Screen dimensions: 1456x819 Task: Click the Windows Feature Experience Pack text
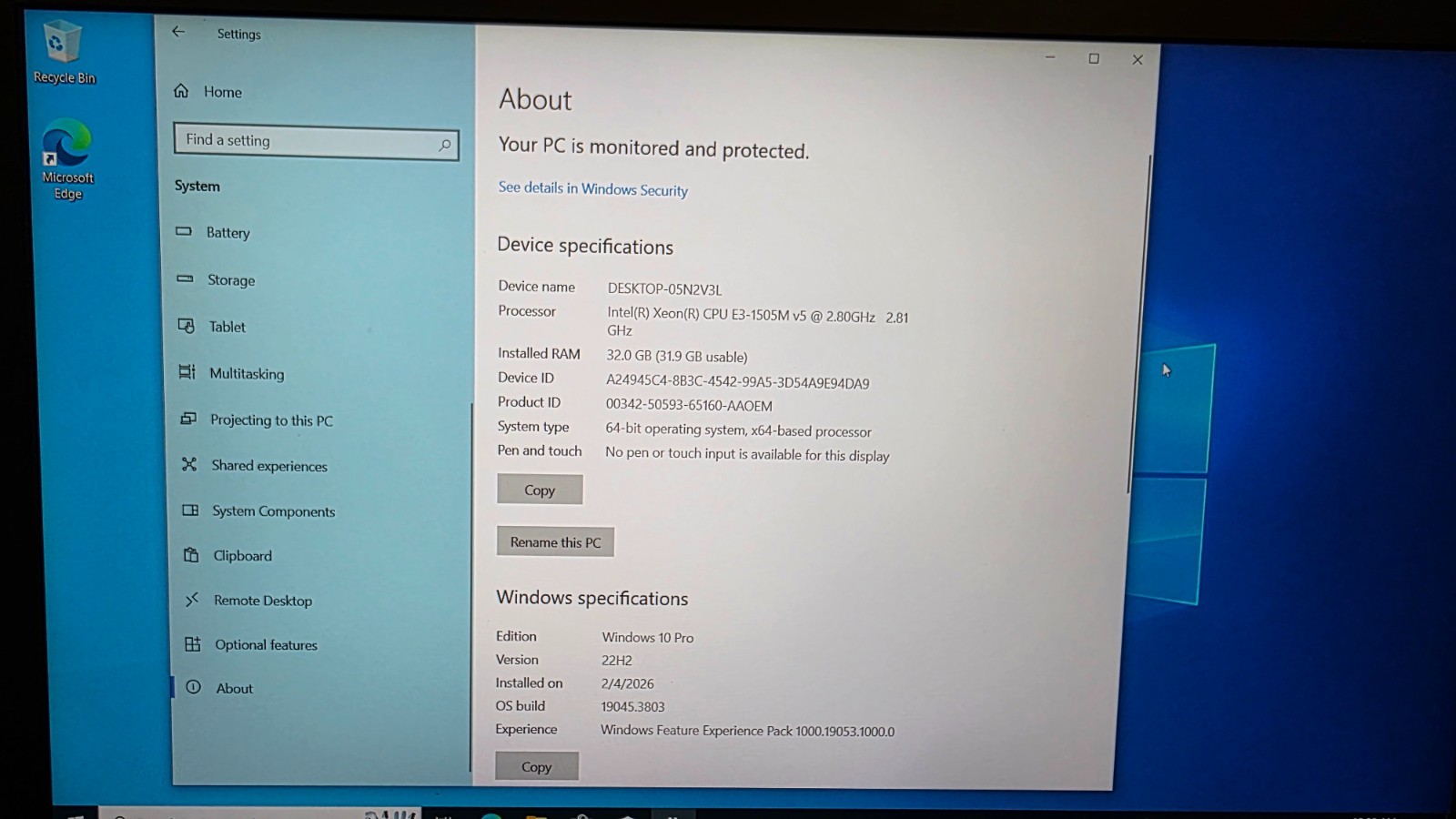pyautogui.click(x=747, y=731)
